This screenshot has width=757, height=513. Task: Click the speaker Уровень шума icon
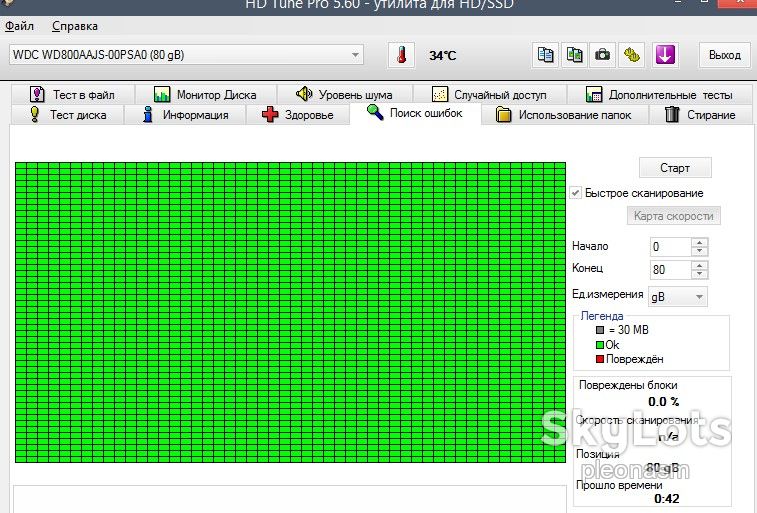pos(304,94)
